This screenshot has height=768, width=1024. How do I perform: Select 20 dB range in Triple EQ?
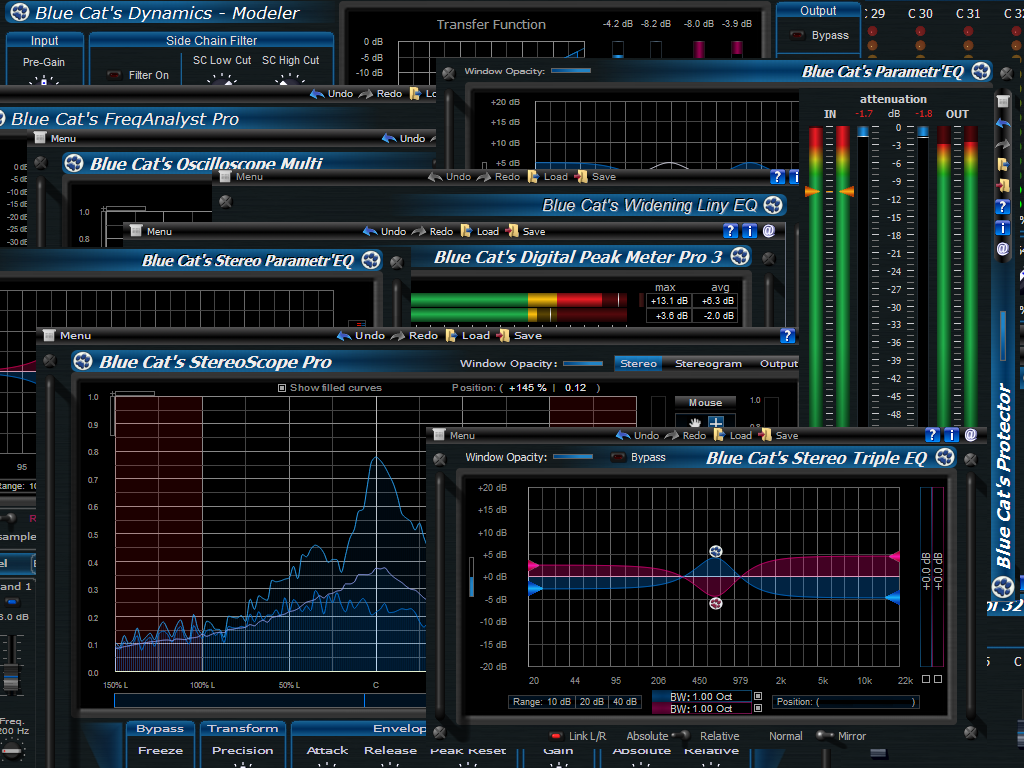(x=592, y=701)
